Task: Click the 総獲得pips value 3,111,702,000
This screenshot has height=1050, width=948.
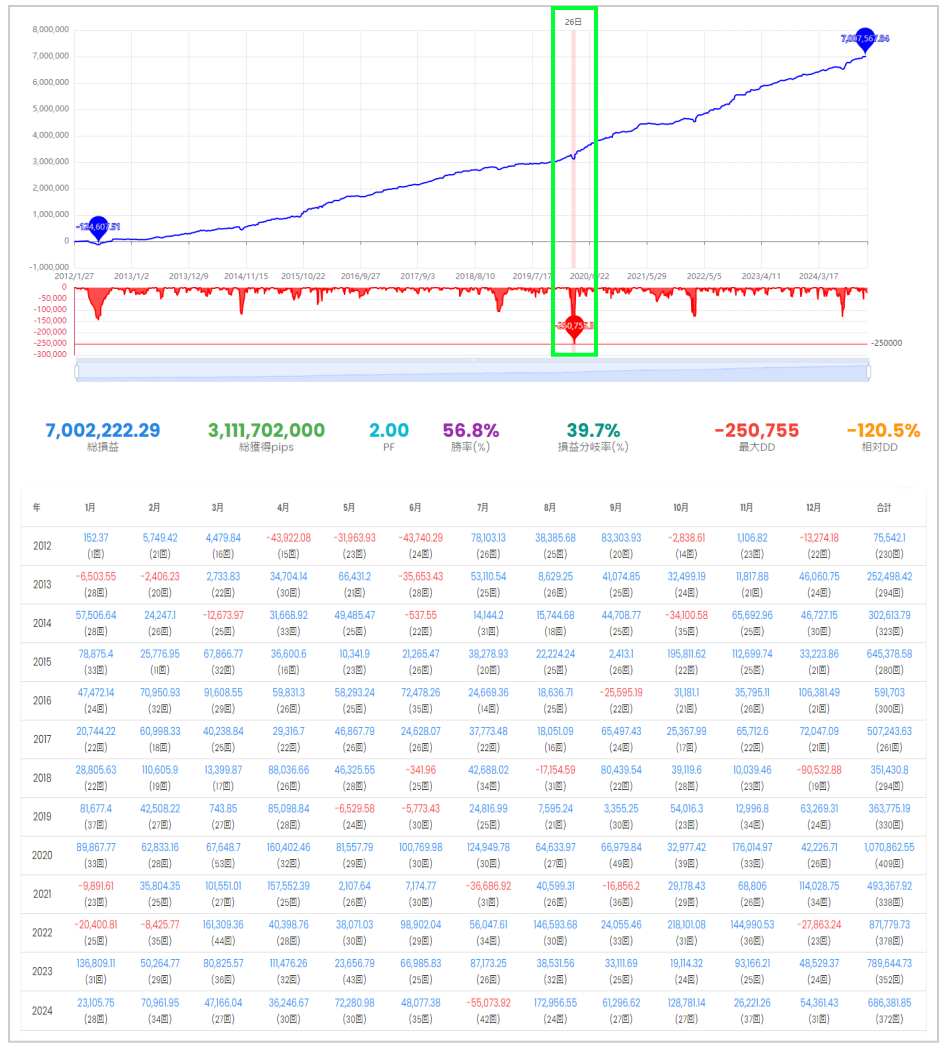Action: pos(267,430)
